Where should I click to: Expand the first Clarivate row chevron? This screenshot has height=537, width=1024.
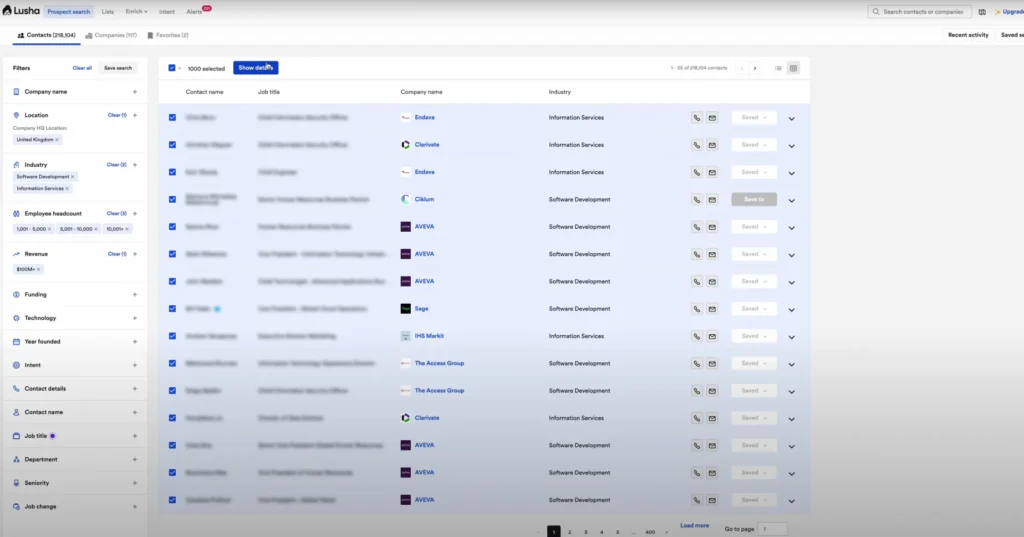tap(792, 146)
